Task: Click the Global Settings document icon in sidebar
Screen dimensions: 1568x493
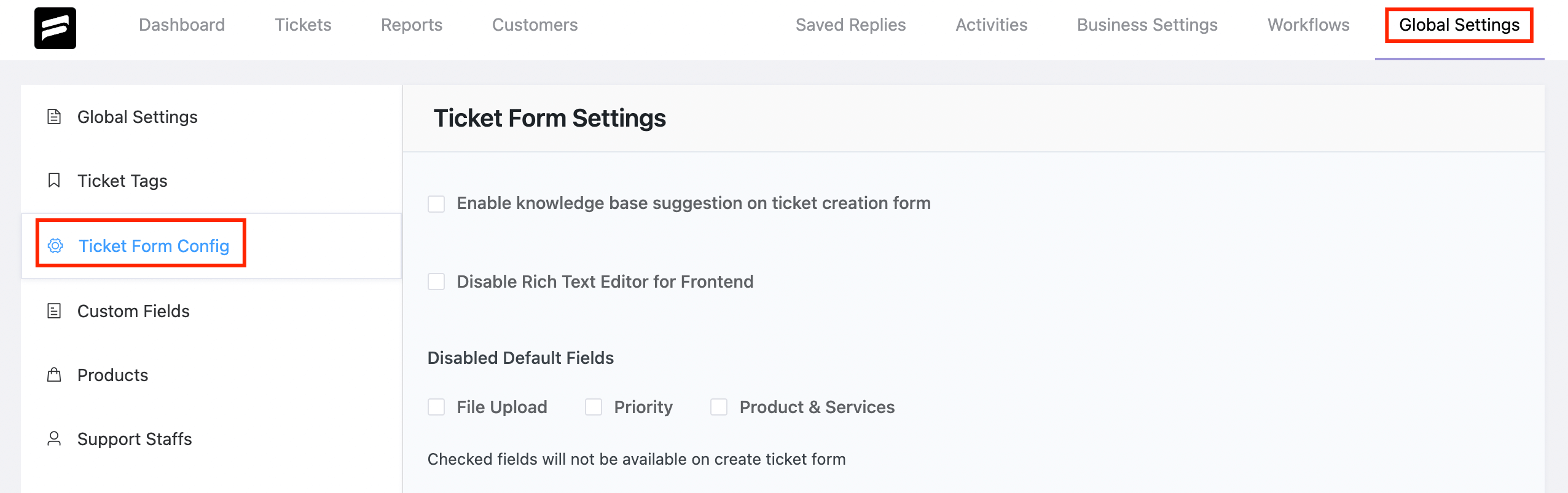Action: (x=54, y=117)
